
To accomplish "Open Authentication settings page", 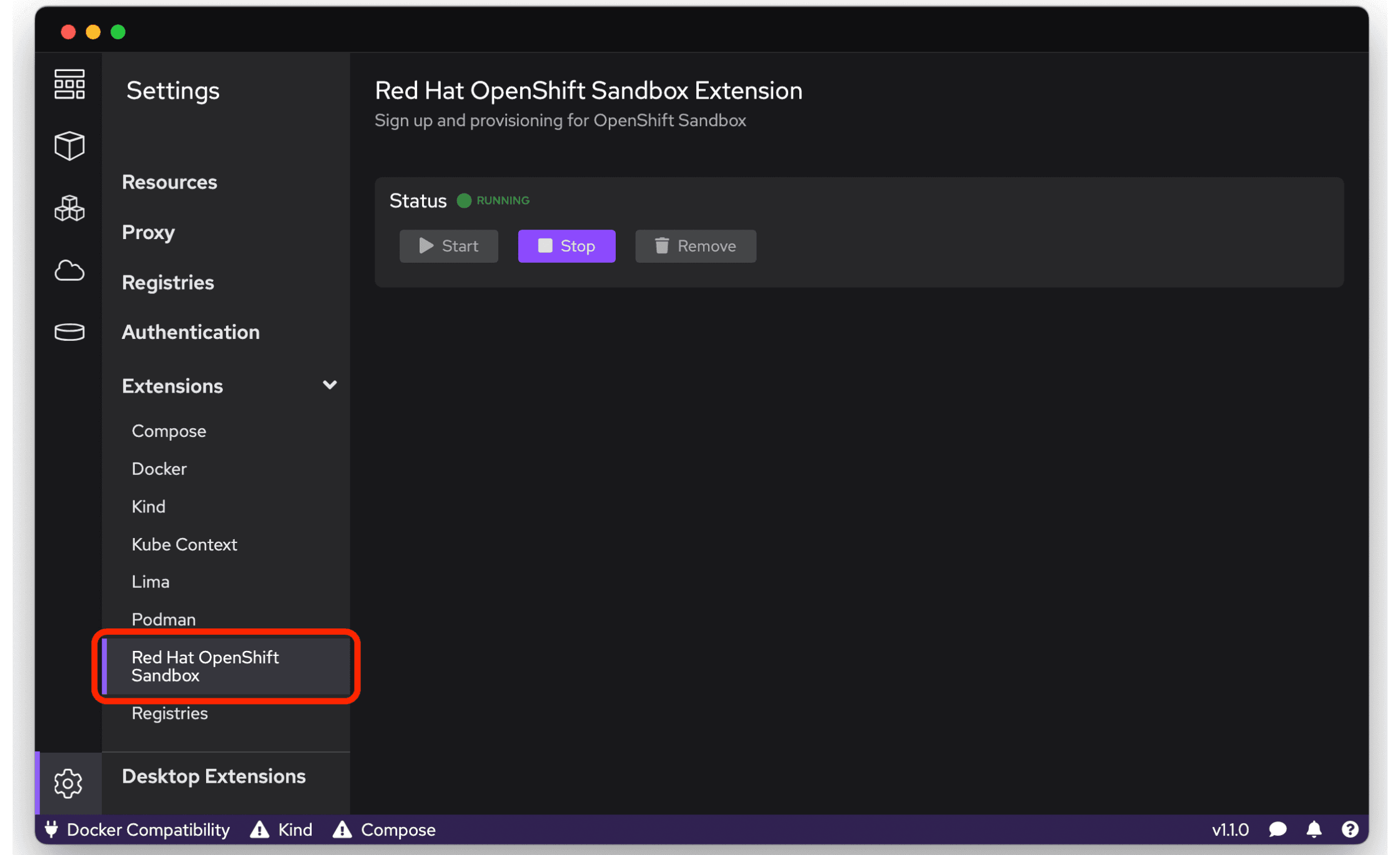I will coord(190,332).
